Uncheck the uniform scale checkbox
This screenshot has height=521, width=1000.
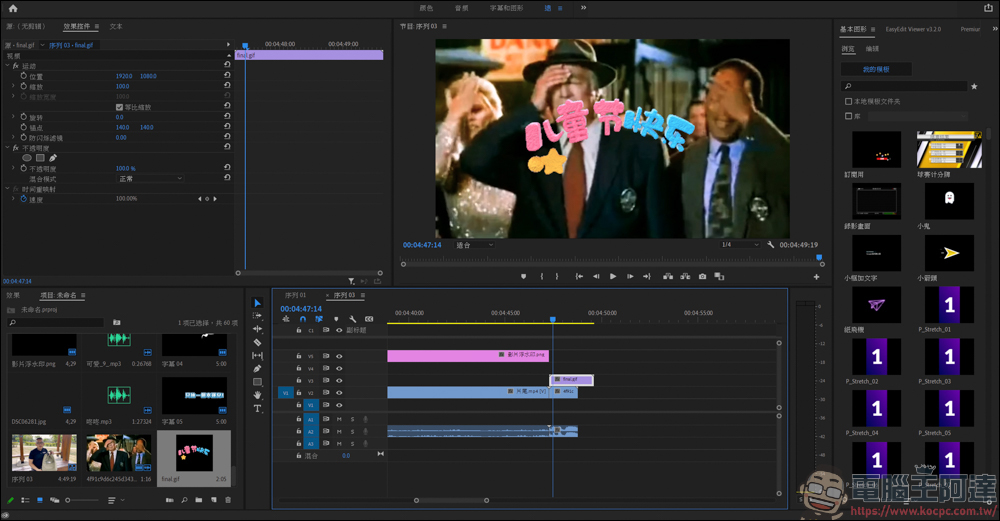(120, 107)
